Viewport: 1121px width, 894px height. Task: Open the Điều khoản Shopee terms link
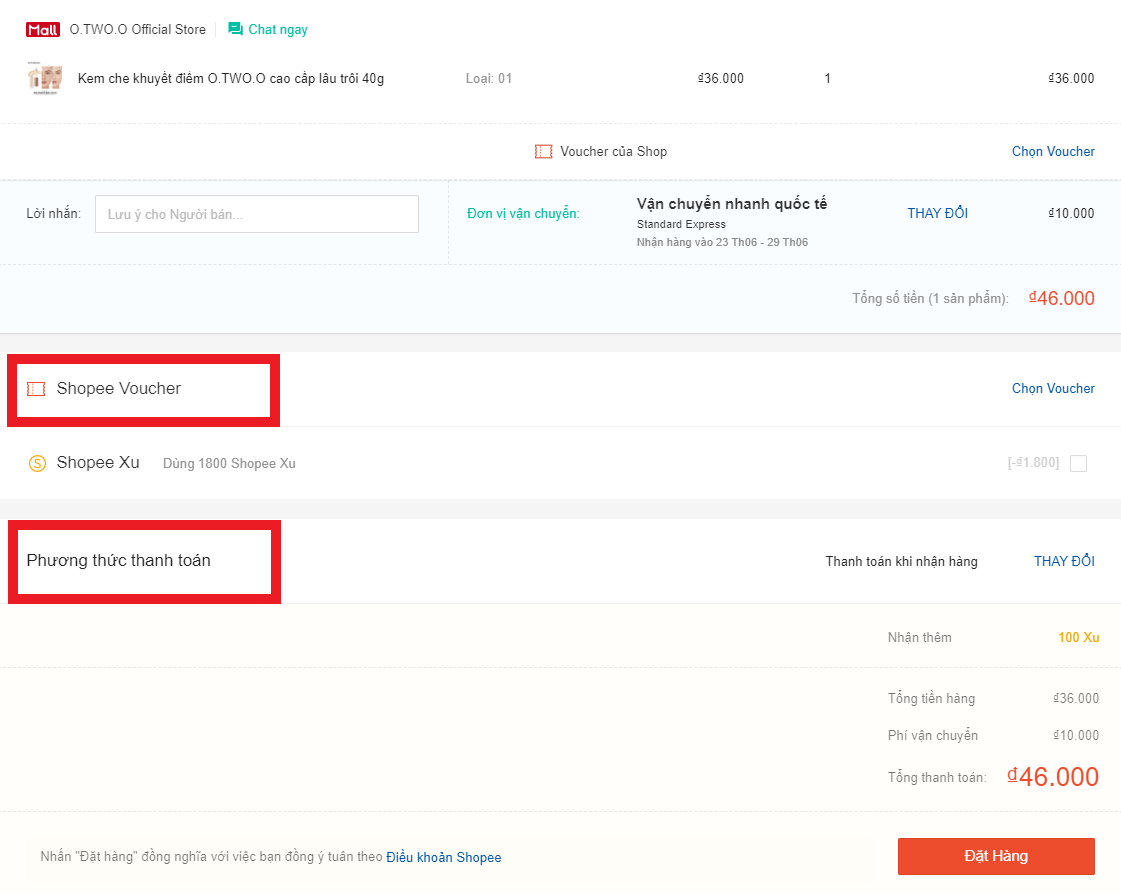pos(444,857)
